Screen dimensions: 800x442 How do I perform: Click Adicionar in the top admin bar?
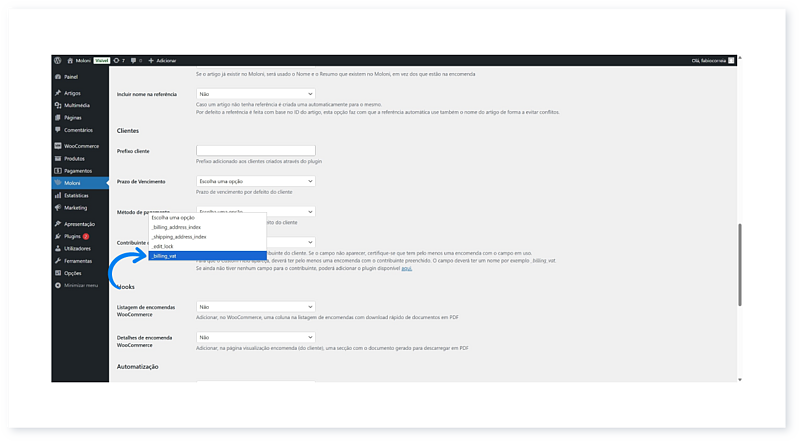(164, 60)
